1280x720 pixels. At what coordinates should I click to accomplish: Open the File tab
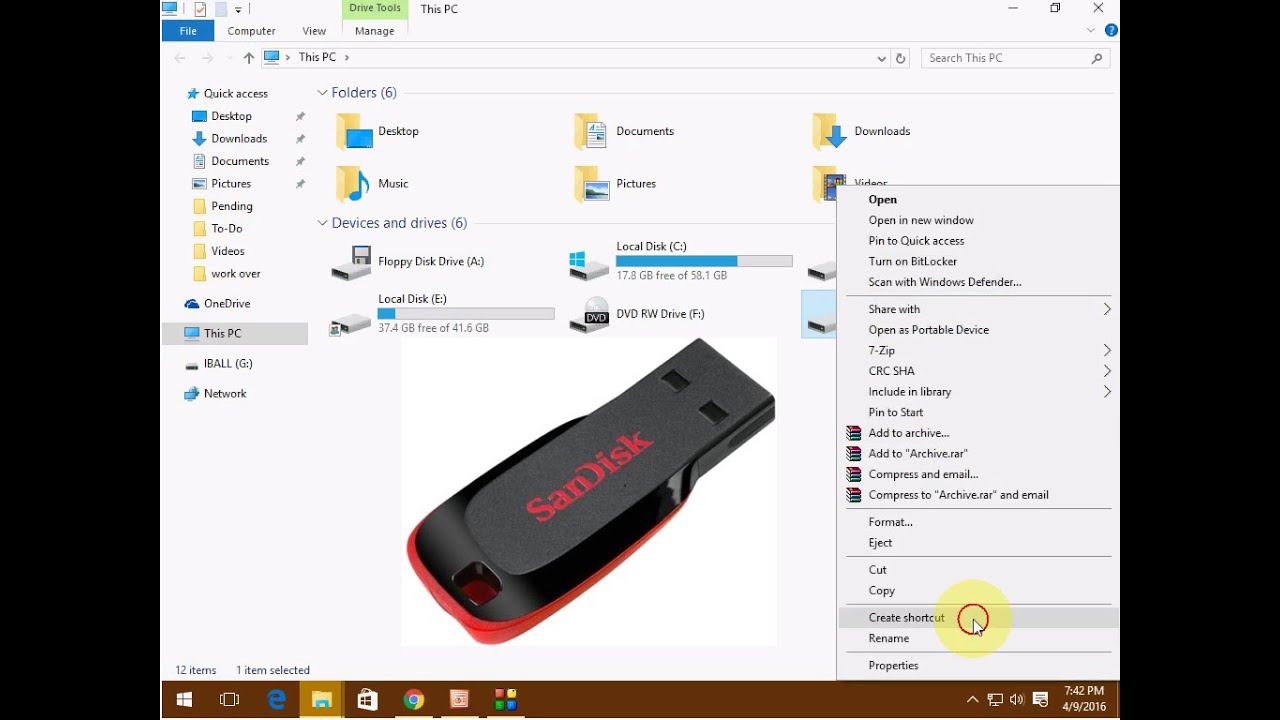click(188, 31)
